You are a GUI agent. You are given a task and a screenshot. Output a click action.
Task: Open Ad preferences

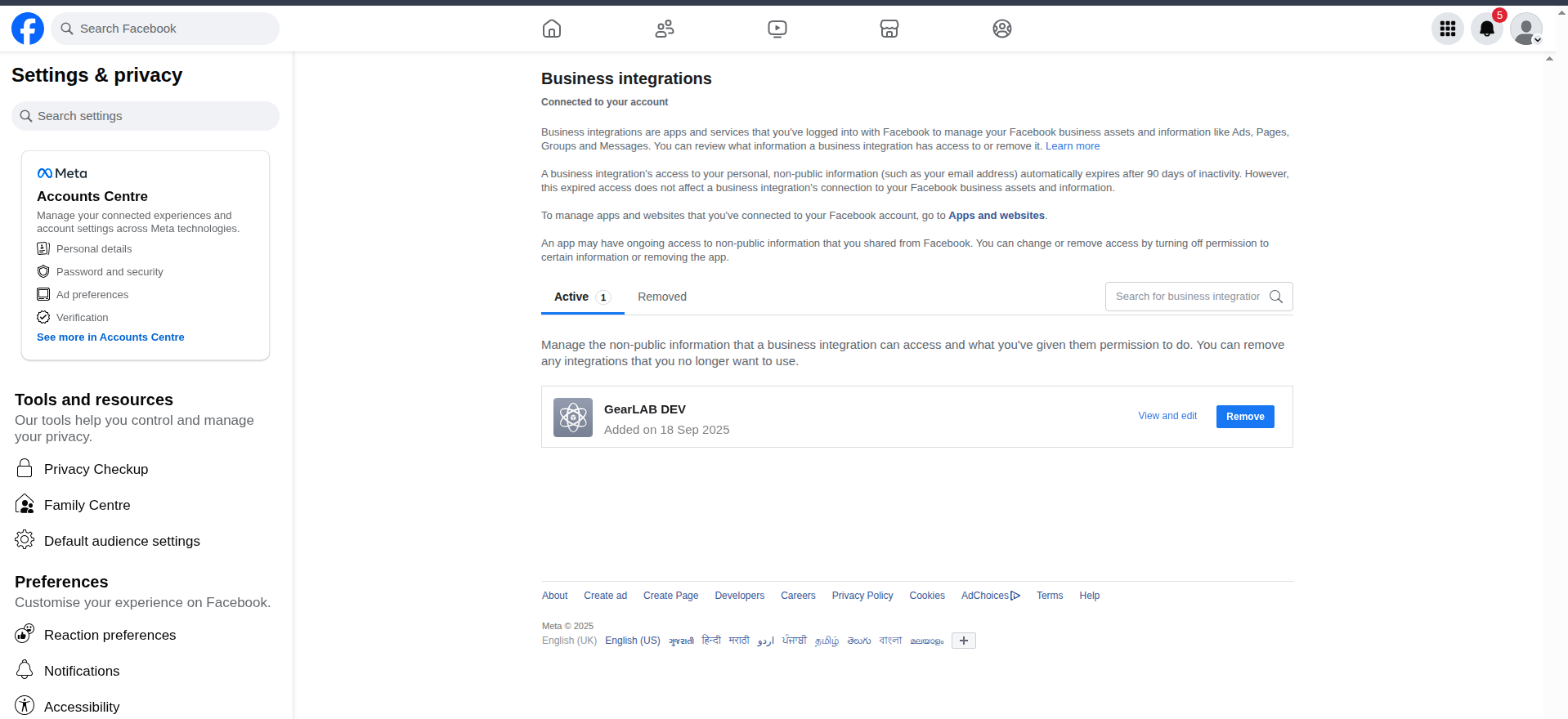[x=92, y=294]
